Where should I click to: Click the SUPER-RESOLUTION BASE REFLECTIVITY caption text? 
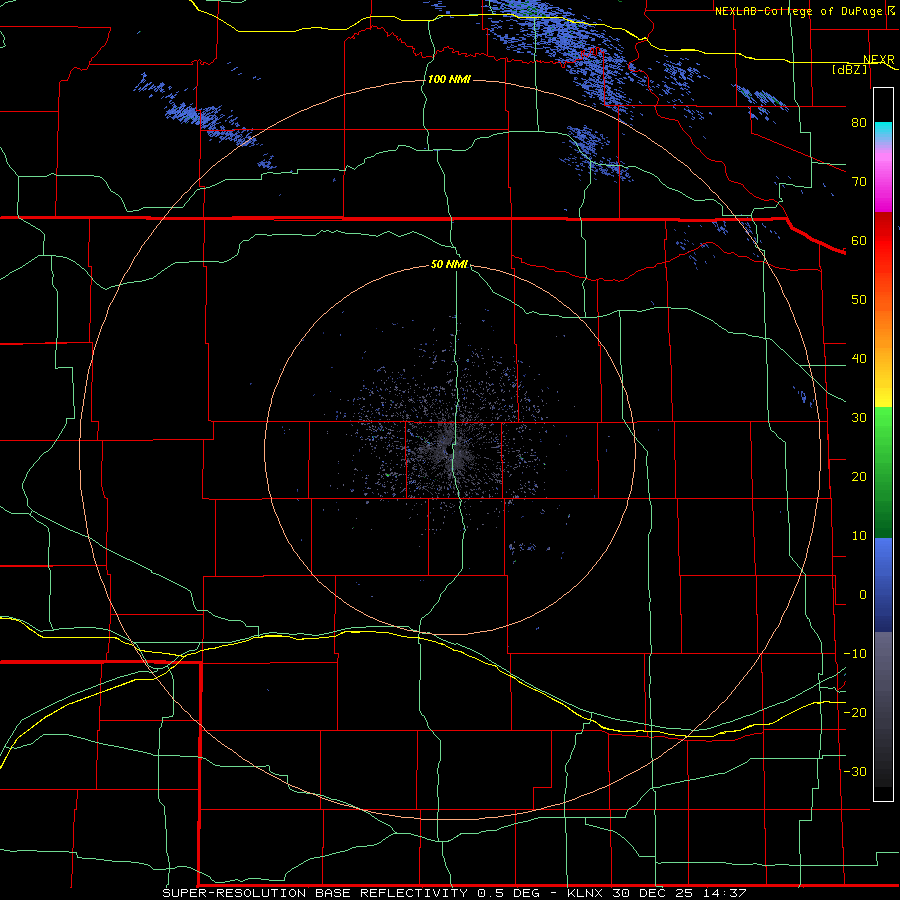315,893
